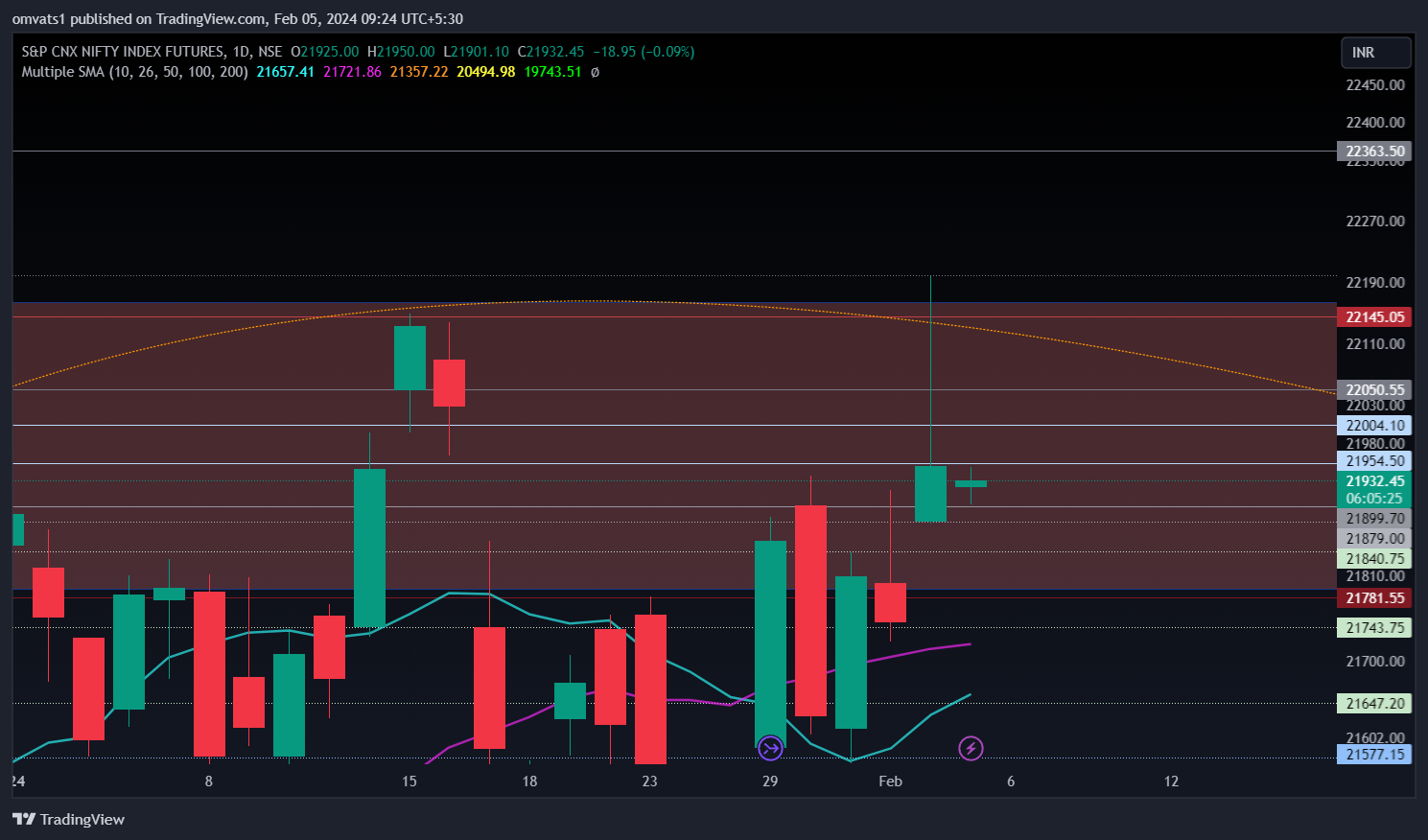Click the cyan SMA value 21657.41
Screen dimensions: 1428x840
click(x=285, y=72)
